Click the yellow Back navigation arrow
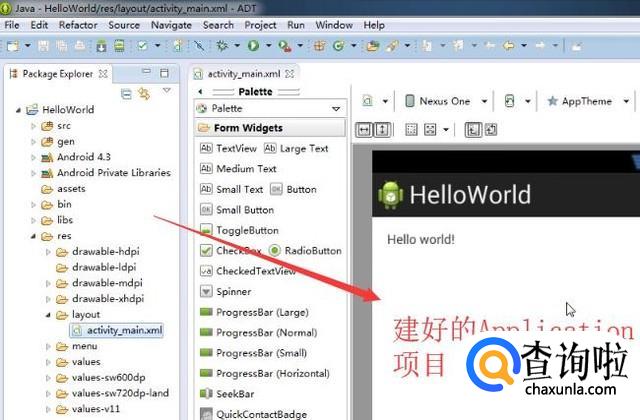This screenshot has width=640, height=420. pyautogui.click(x=509, y=46)
